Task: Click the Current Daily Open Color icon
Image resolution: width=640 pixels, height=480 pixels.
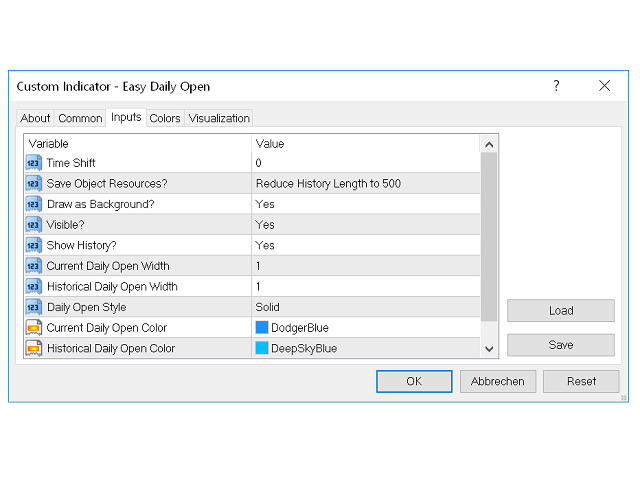Action: coord(33,328)
